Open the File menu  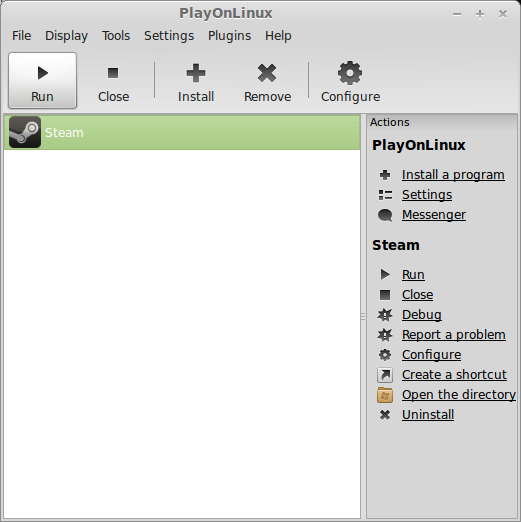tap(22, 36)
